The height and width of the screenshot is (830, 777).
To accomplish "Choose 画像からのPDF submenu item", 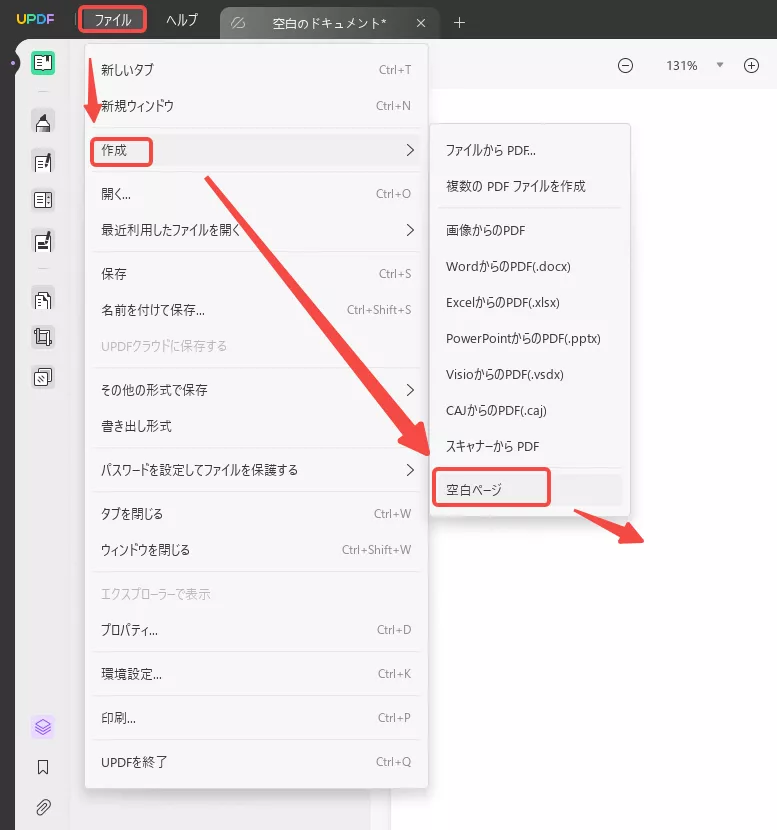I will (x=530, y=230).
